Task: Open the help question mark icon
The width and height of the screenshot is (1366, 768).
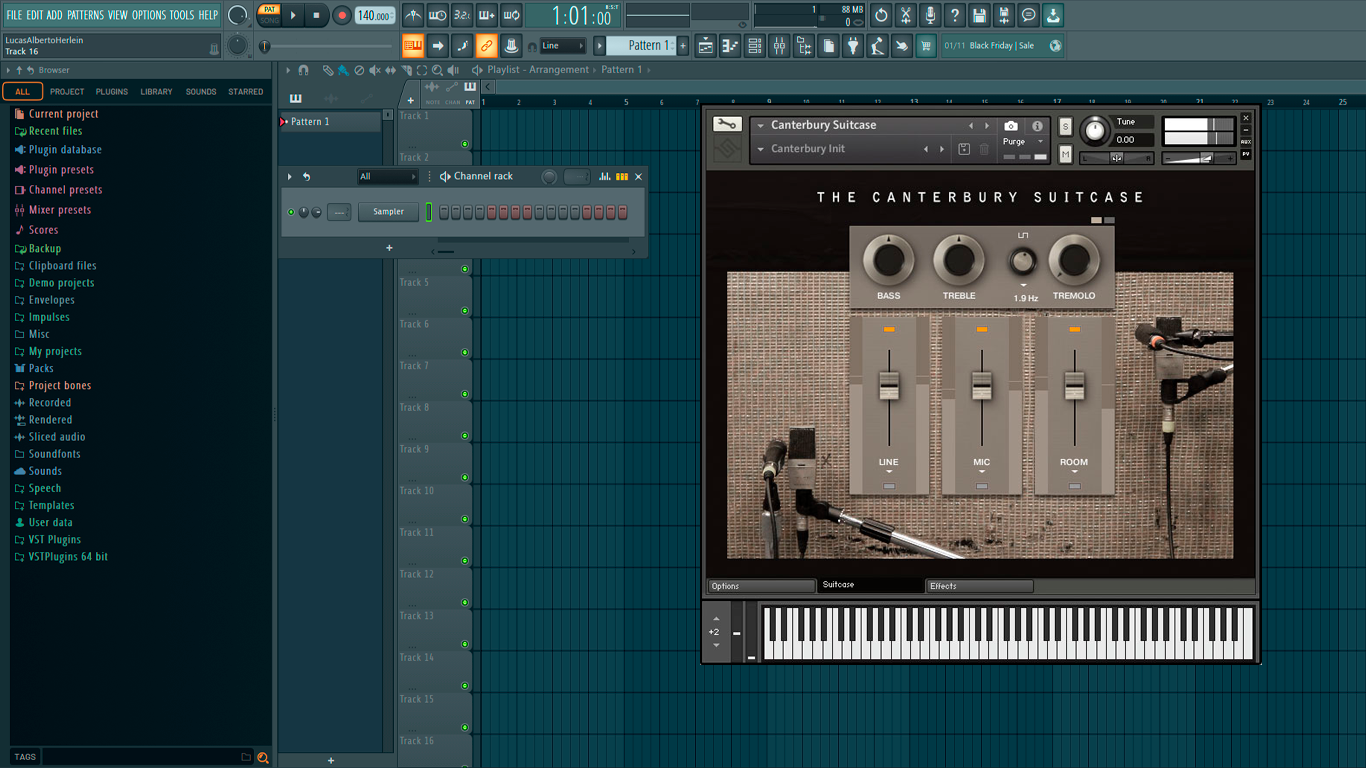Action: (x=955, y=16)
